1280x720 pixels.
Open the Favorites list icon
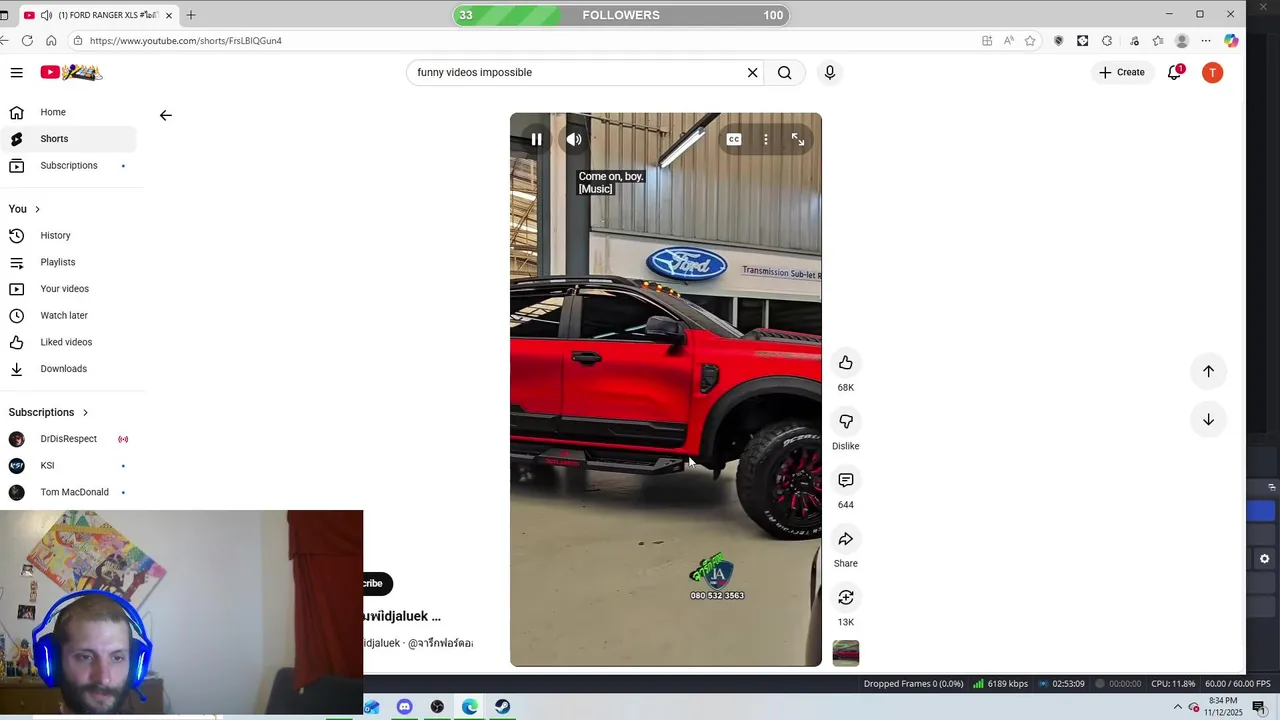tap(1158, 41)
